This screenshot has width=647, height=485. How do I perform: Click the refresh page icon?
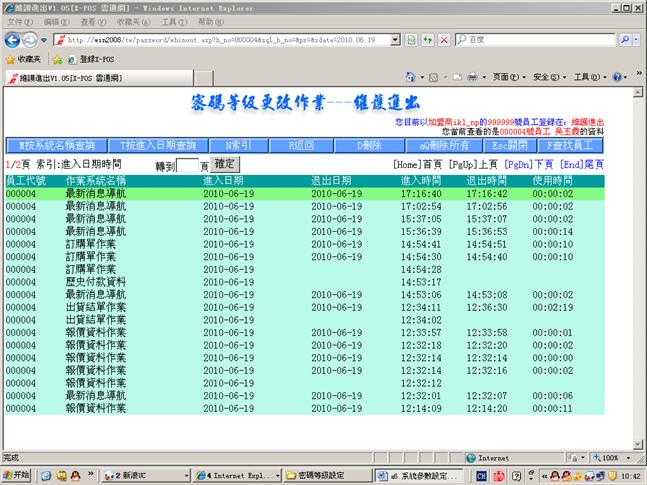[x=428, y=40]
